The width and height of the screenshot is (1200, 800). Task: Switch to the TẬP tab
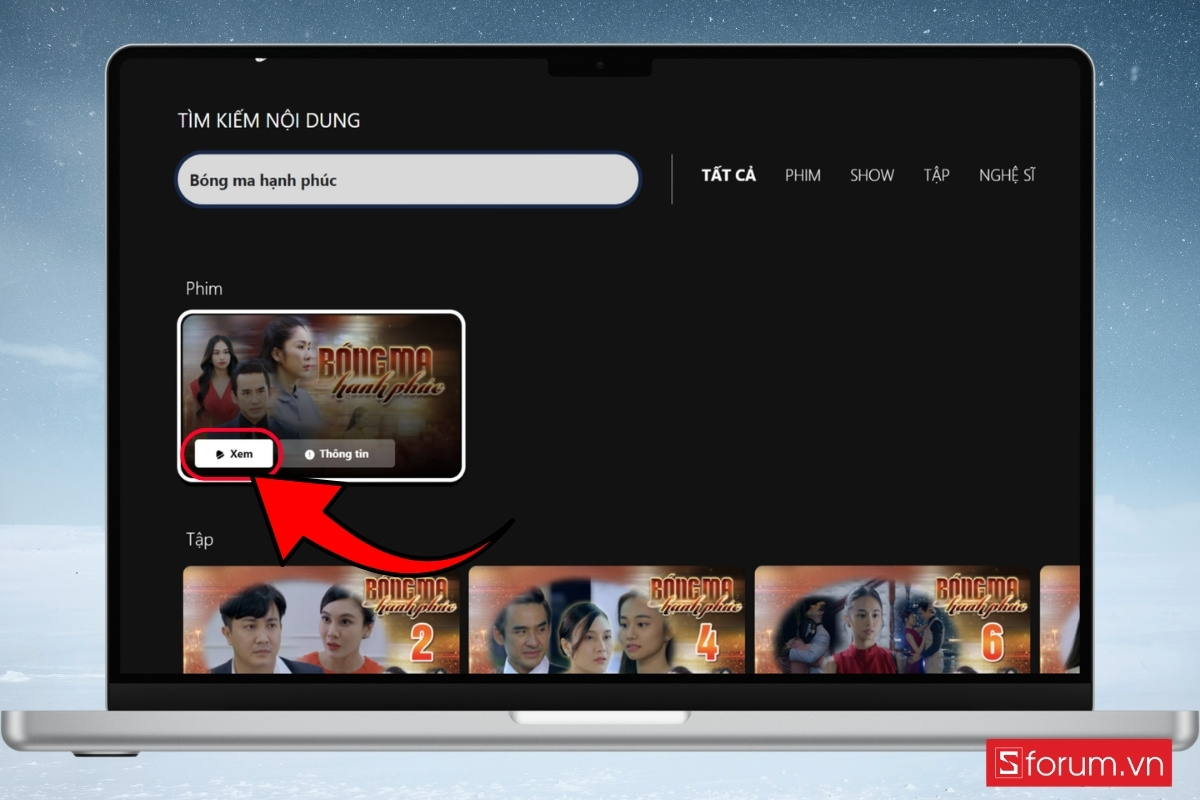click(x=936, y=175)
